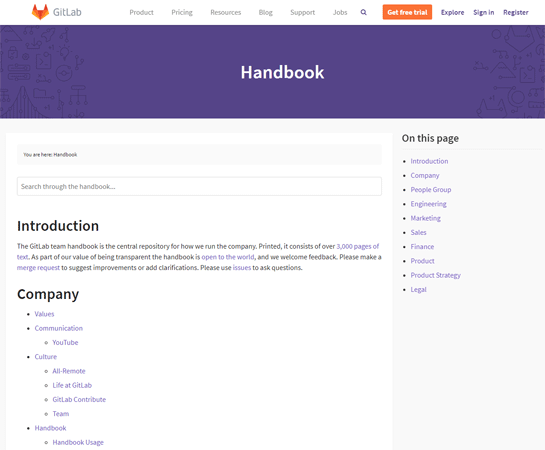The image size is (545, 450).
Task: Open the 'merge request' link
Action: [x=38, y=268]
